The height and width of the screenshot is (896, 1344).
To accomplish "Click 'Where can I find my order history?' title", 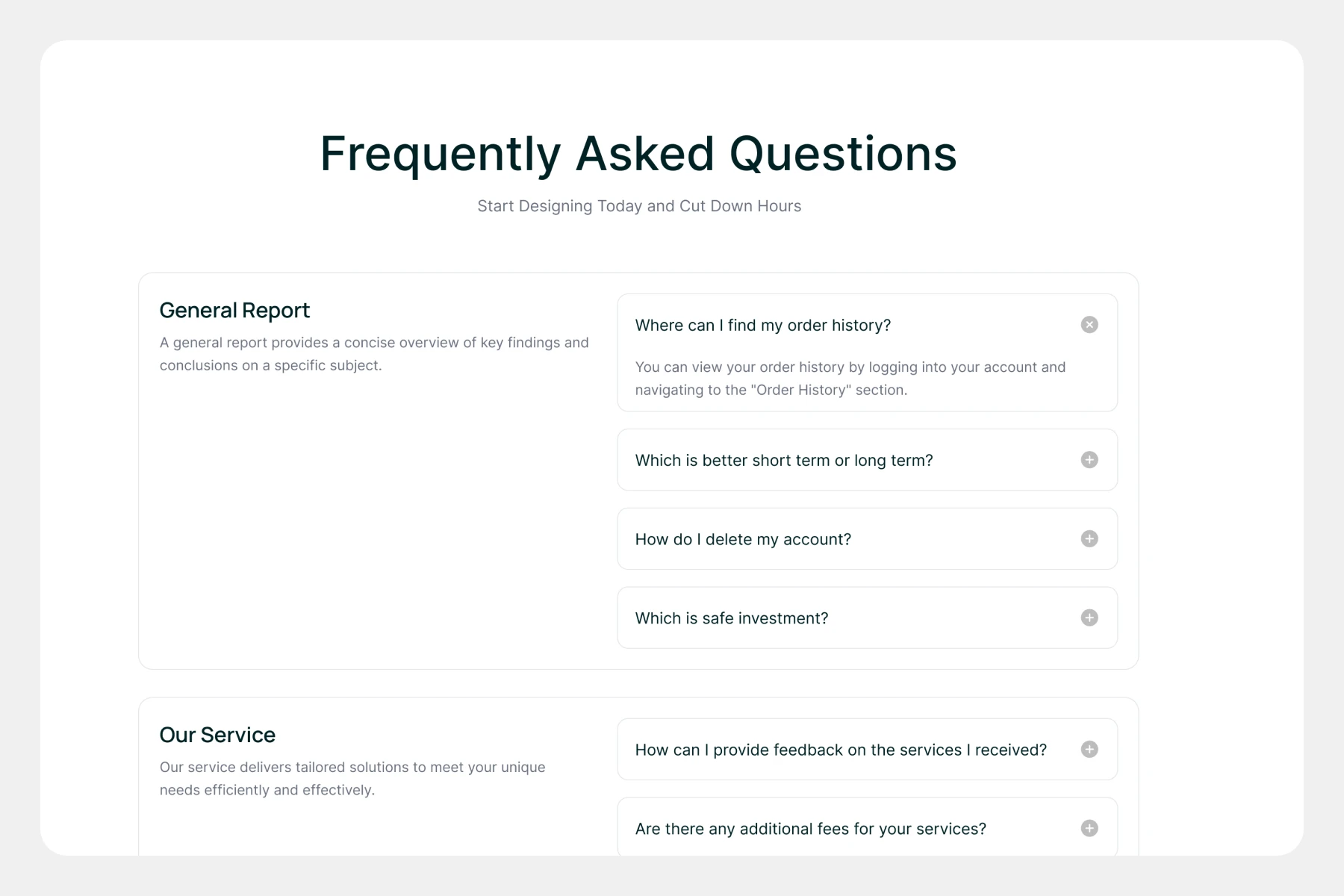I will [x=762, y=326].
